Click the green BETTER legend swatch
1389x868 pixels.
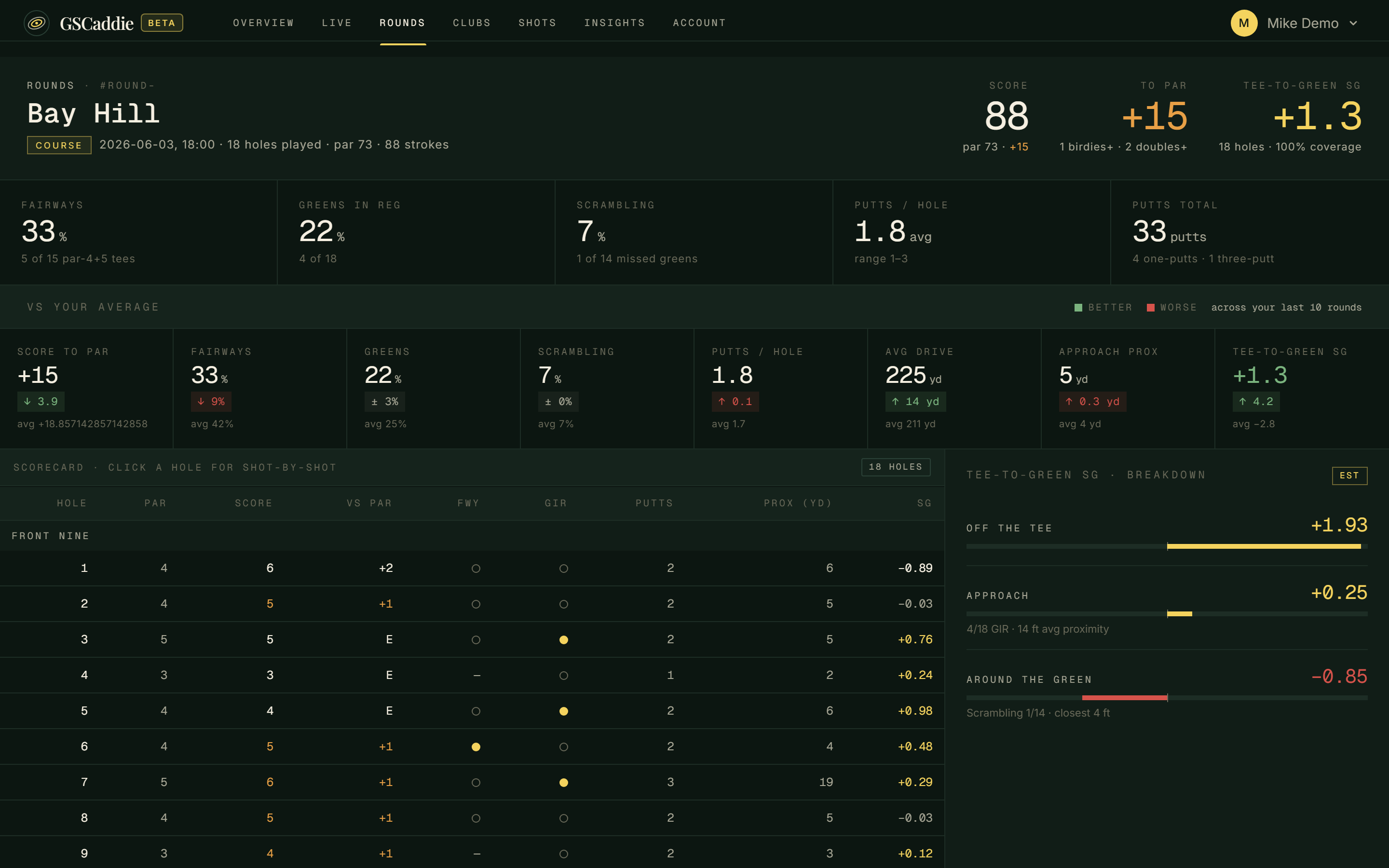click(1078, 308)
